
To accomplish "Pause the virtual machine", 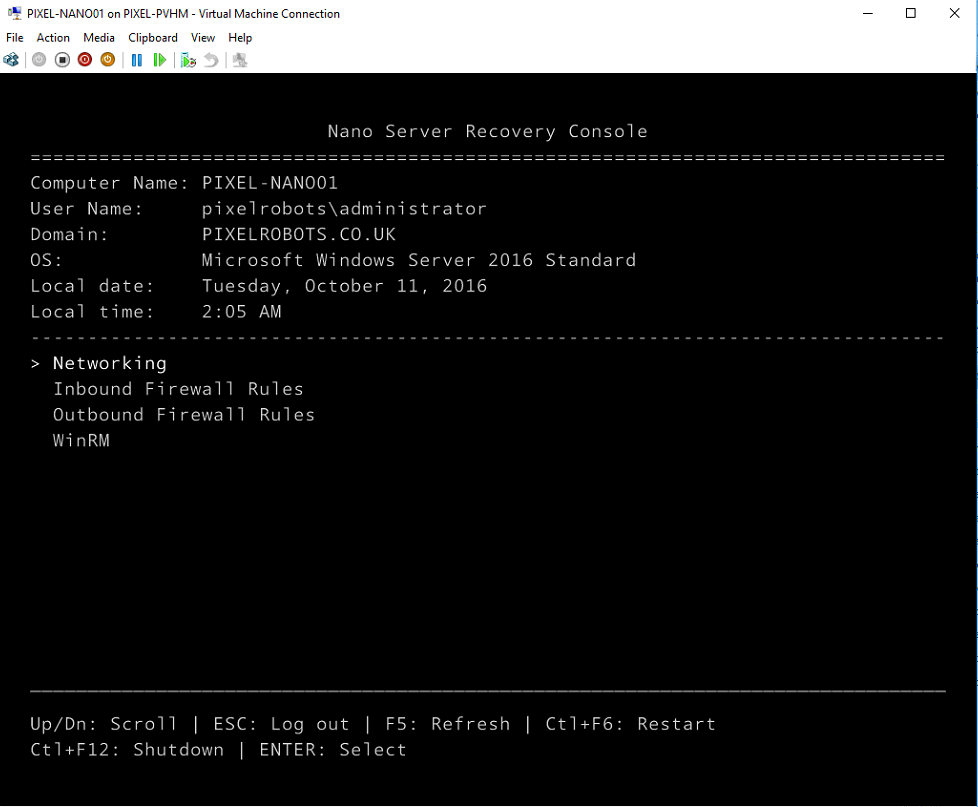I will (137, 60).
